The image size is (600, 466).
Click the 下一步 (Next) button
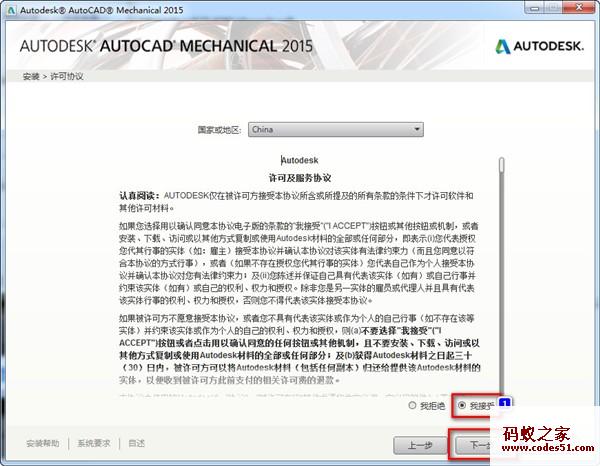coord(473,445)
